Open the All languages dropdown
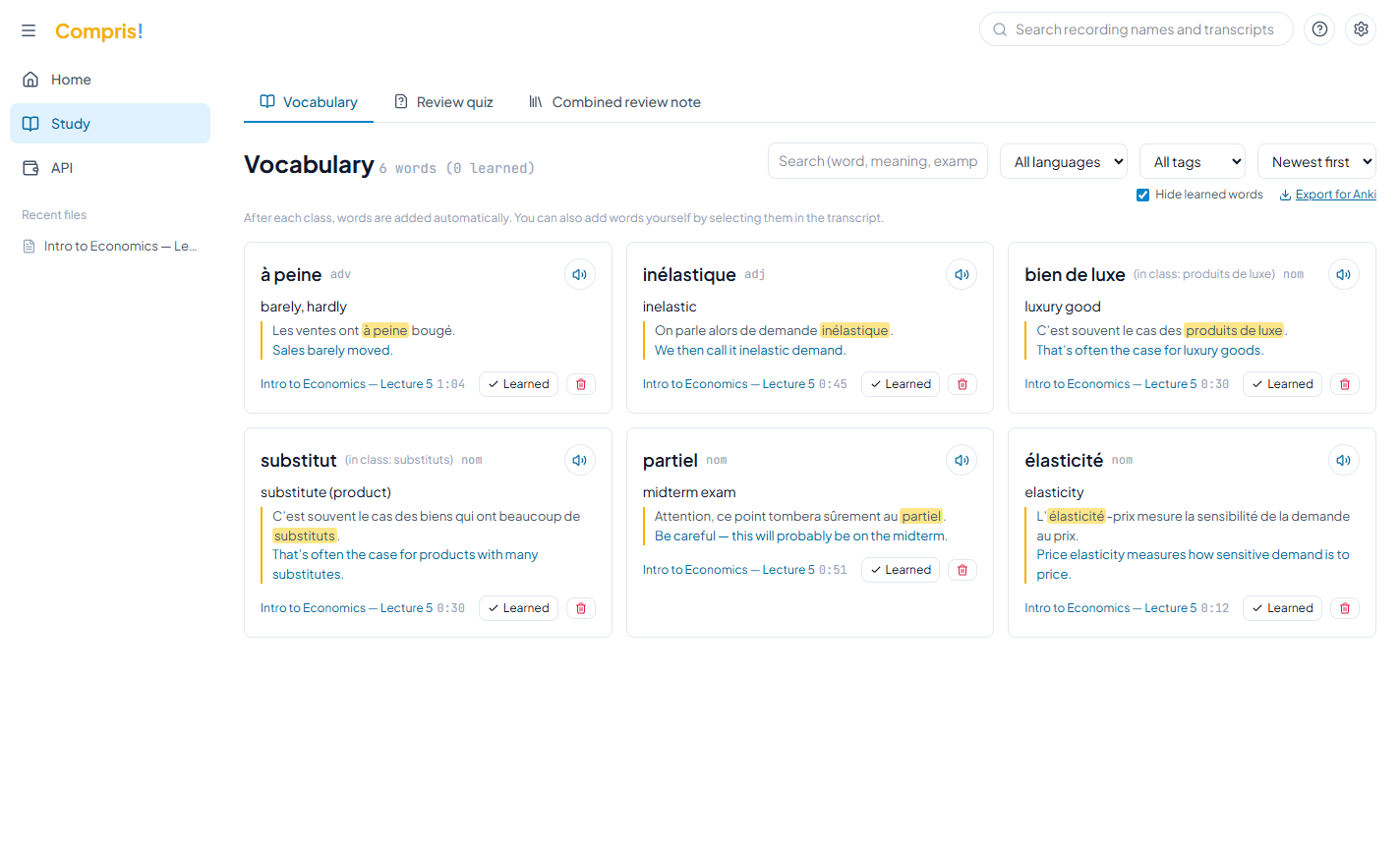1400x846 pixels. [x=1064, y=162]
